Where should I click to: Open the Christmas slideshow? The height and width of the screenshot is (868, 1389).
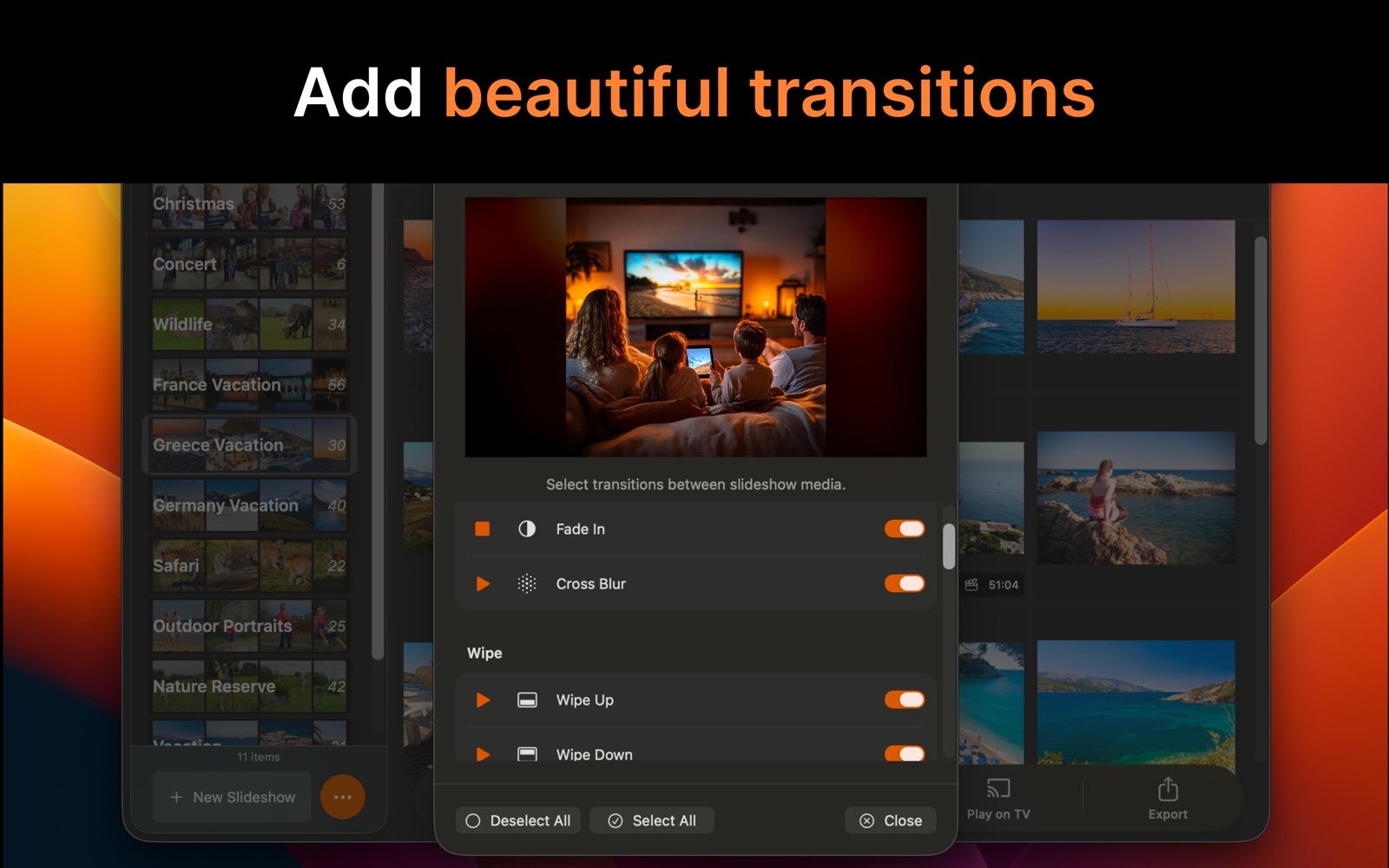[249, 205]
